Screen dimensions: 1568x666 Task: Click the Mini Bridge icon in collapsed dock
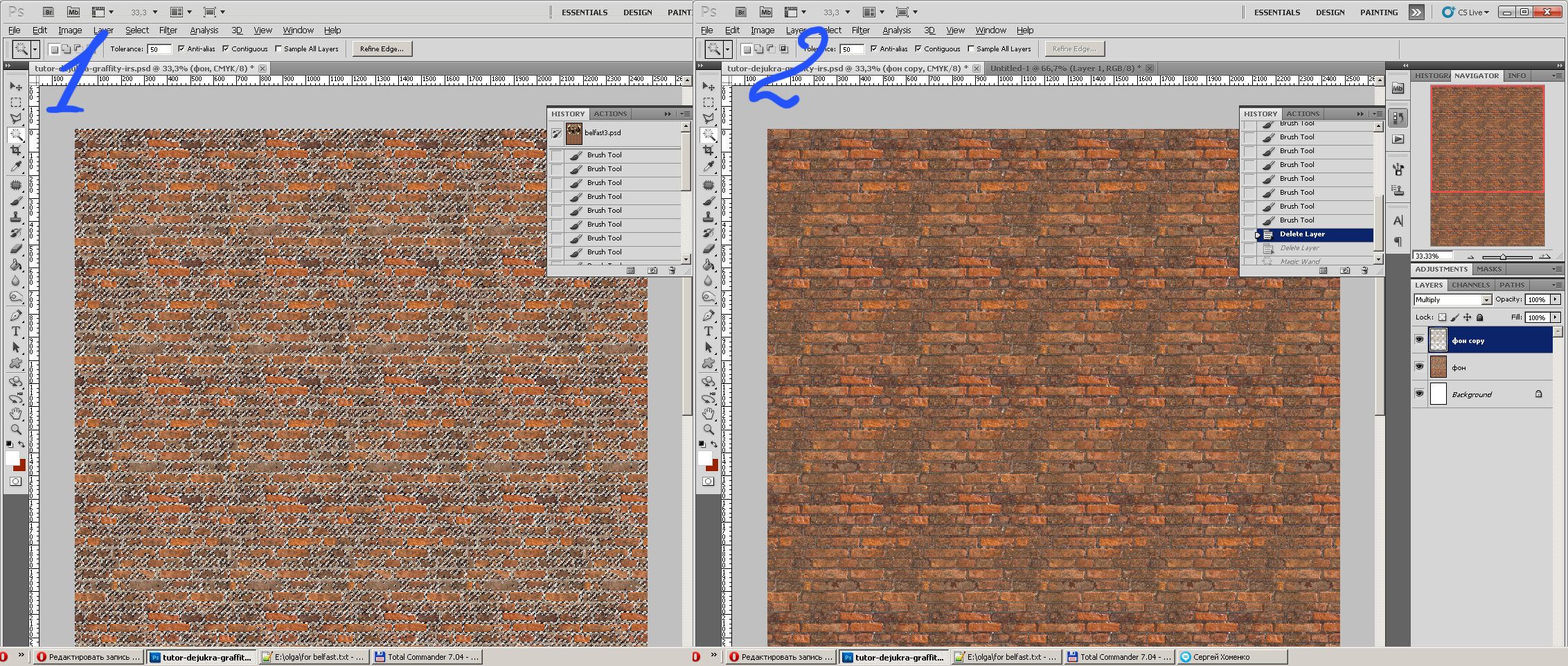tap(1398, 88)
